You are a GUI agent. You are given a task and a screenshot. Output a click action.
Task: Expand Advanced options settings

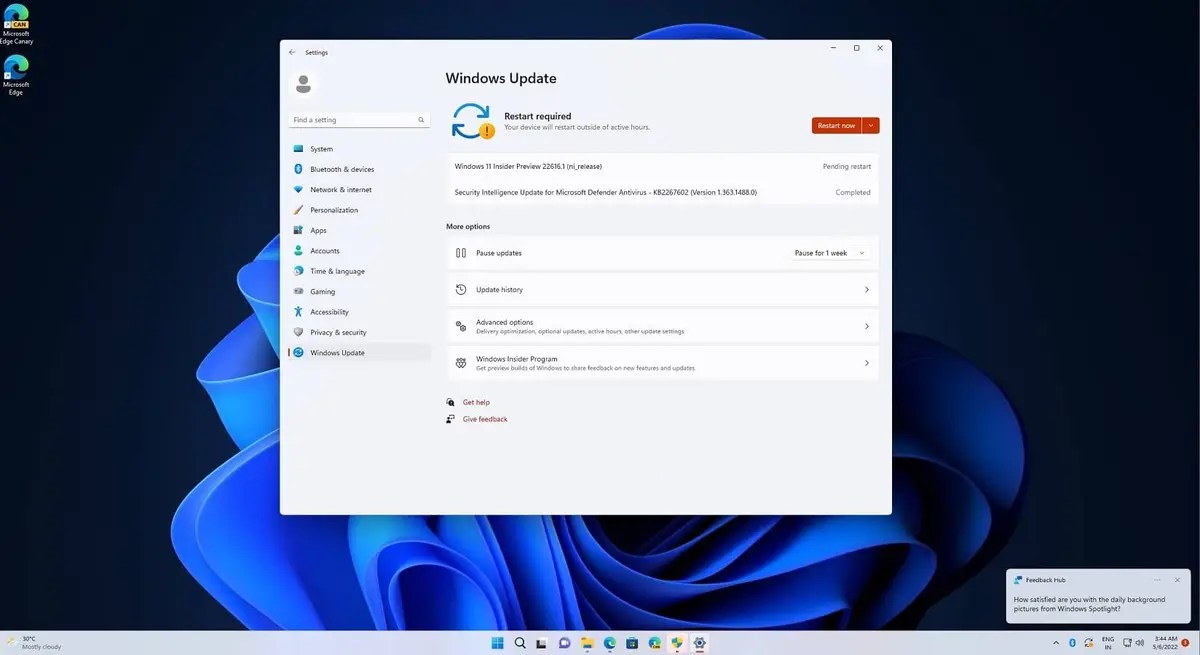(x=662, y=326)
